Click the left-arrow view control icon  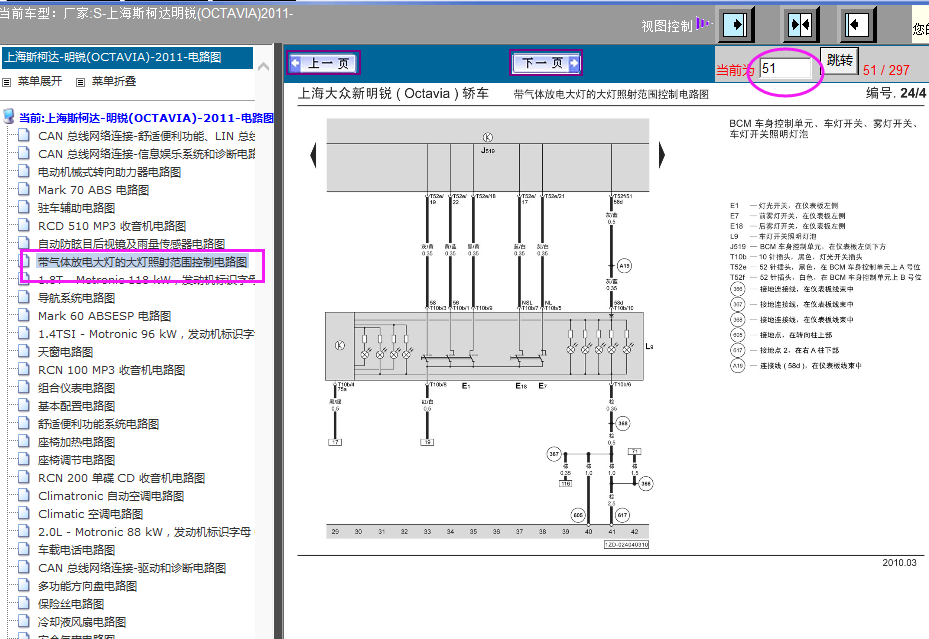pyautogui.click(x=857, y=25)
